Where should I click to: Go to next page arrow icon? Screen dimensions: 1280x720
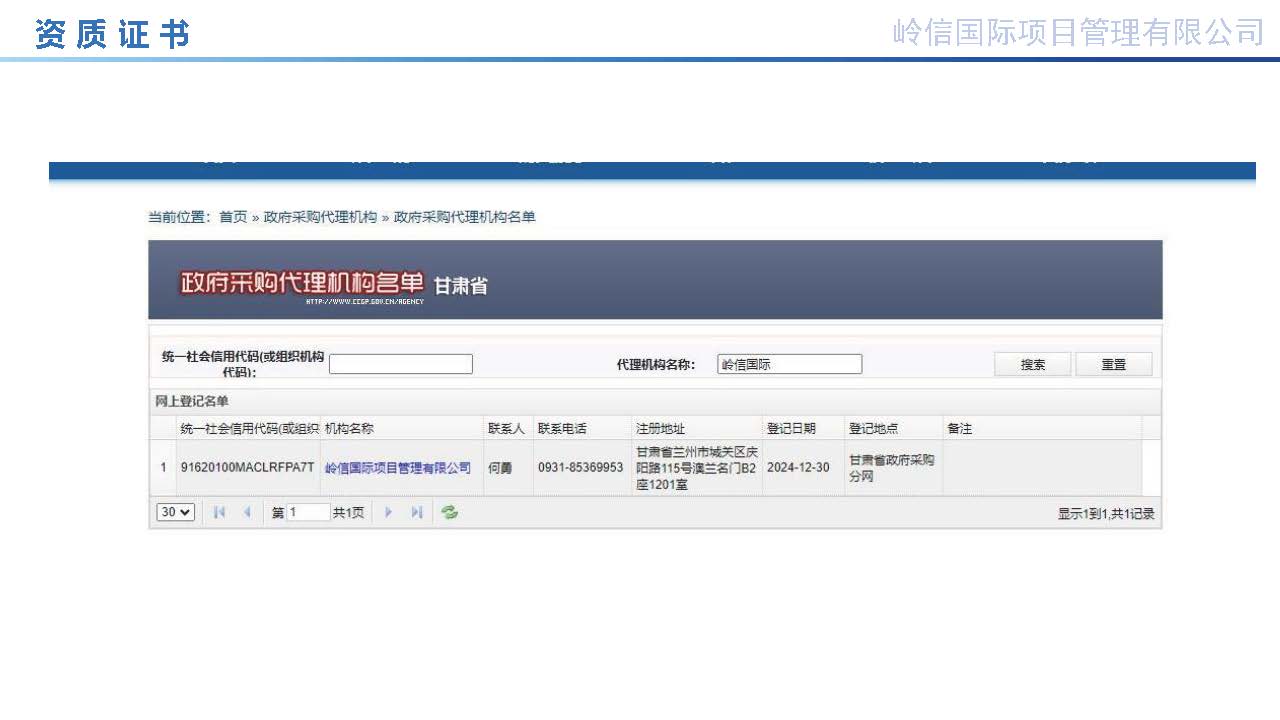click(x=389, y=513)
